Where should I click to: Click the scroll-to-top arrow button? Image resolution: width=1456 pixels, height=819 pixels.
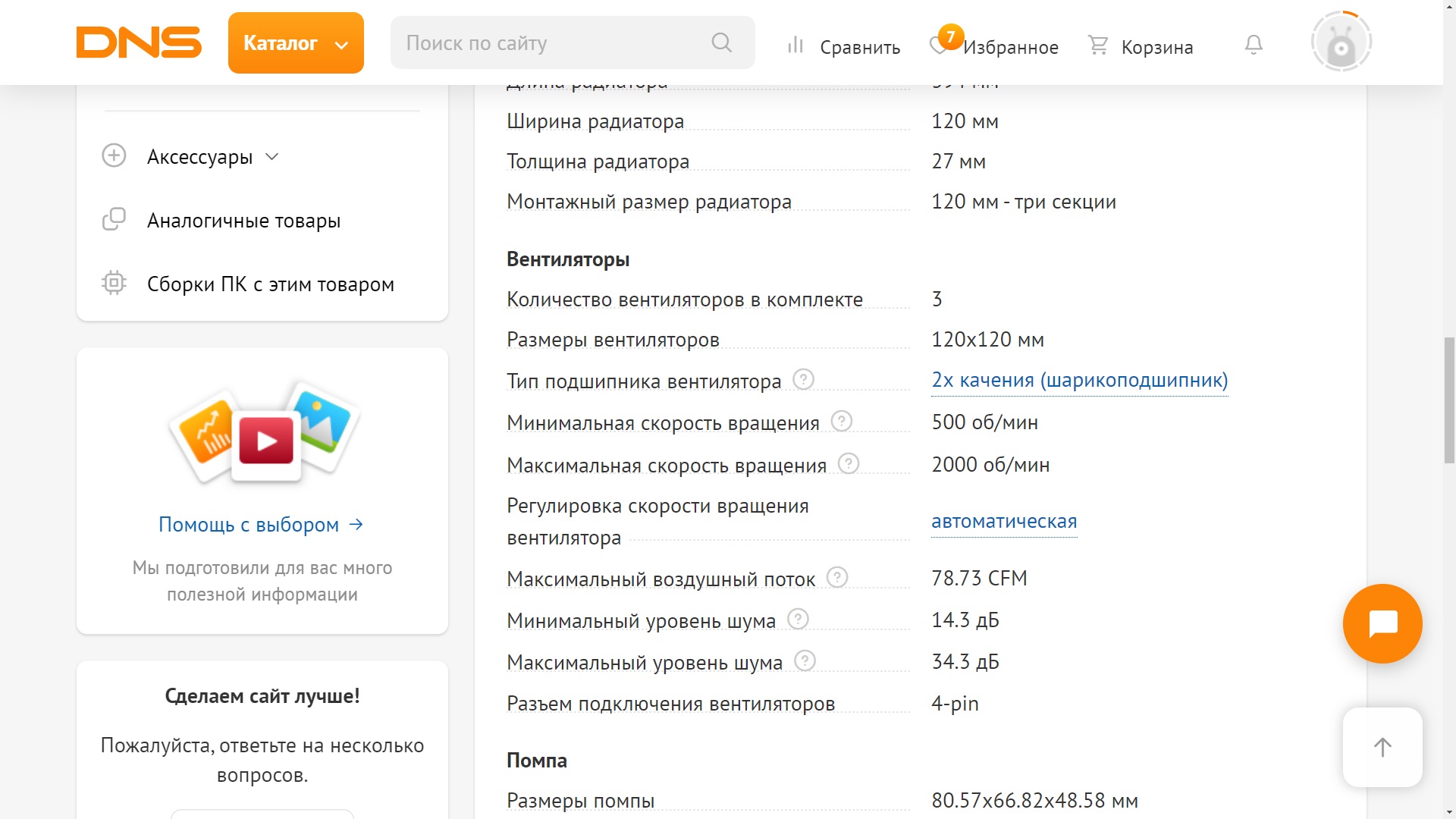tap(1382, 747)
